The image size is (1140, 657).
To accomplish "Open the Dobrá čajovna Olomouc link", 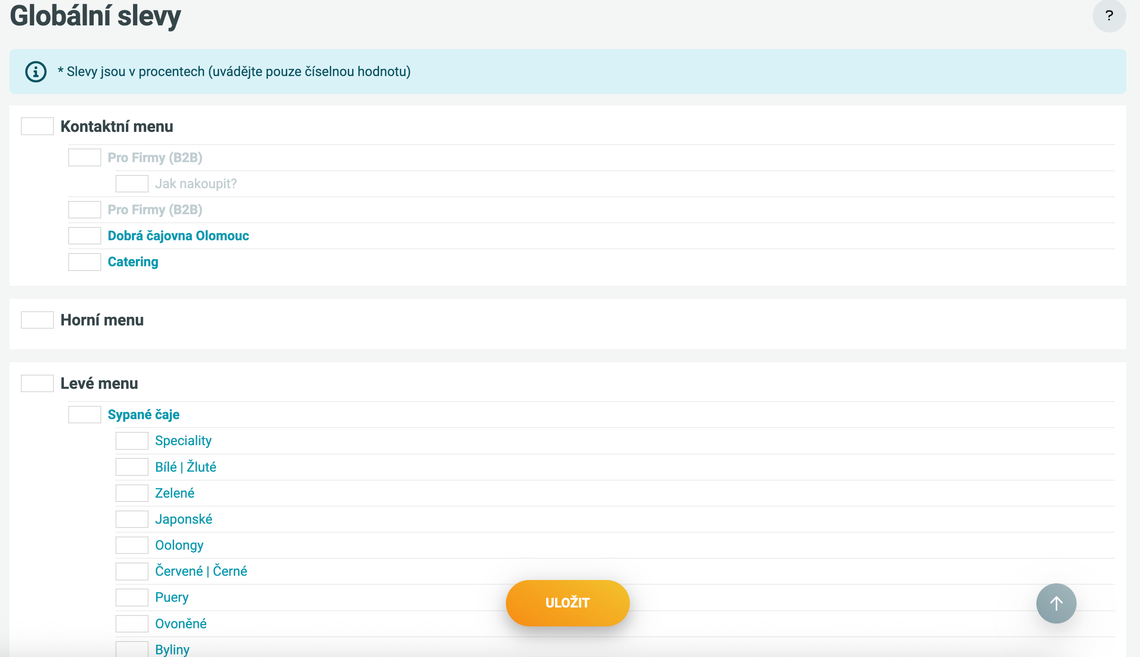I will (178, 236).
